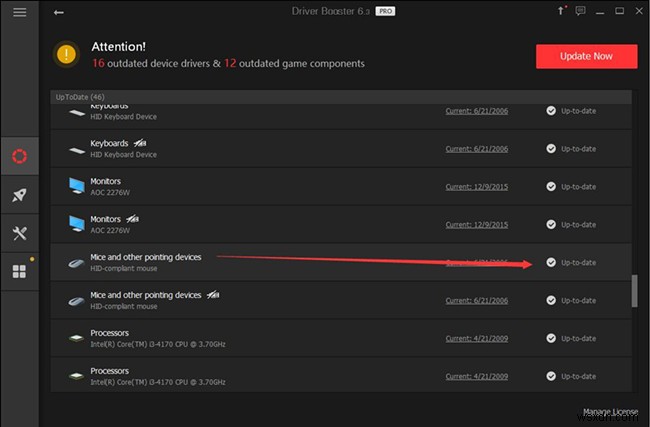Select the first HID-compliant mouse row

point(300,262)
